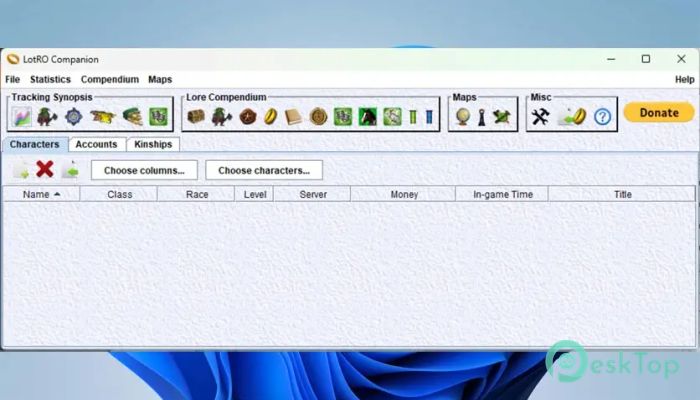Click the dwarf icon in Tracking Synopsis
Viewport: 700px width, 400px height.
tap(47, 117)
